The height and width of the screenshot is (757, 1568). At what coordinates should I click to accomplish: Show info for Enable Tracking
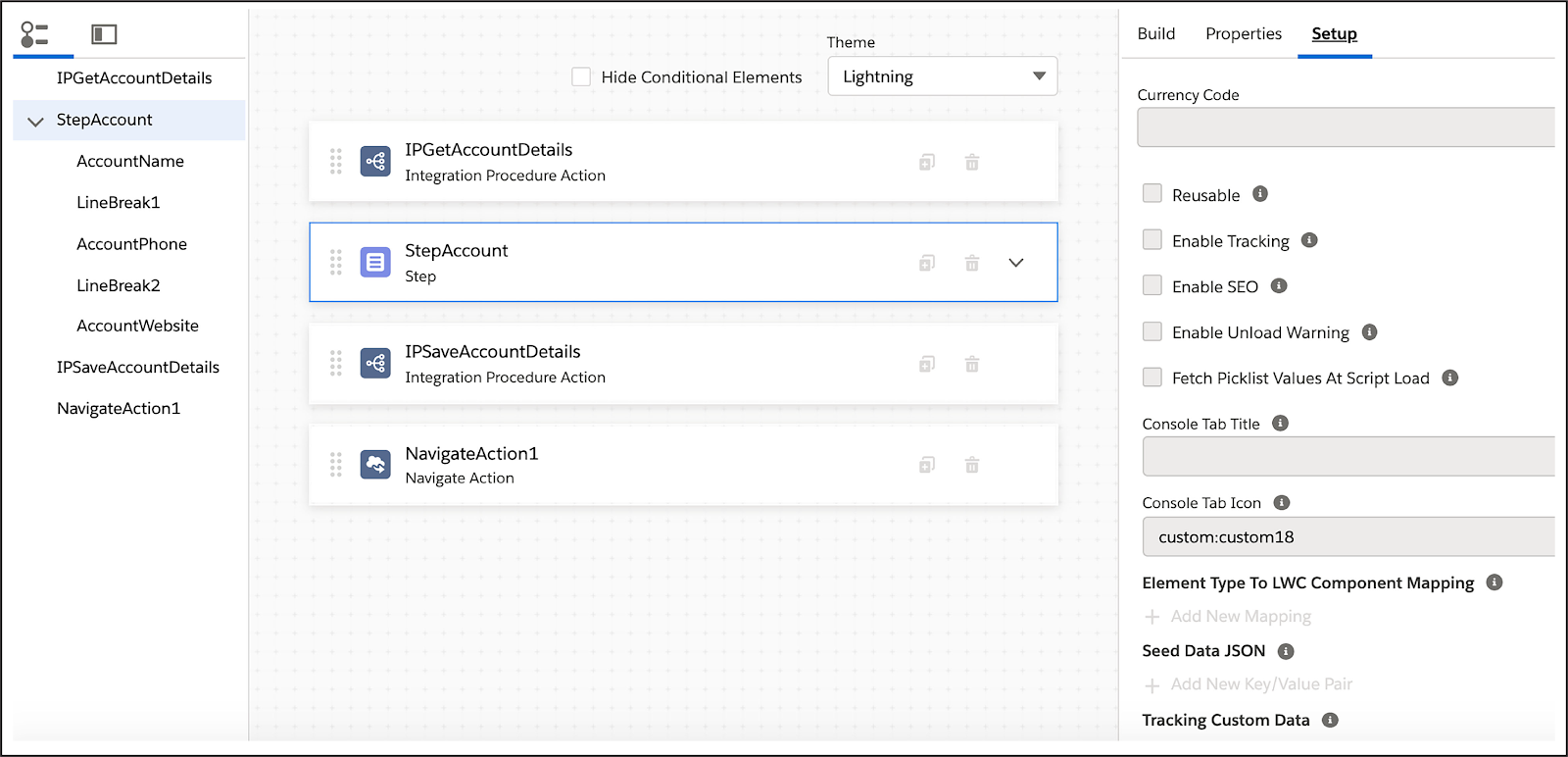pos(1309,240)
